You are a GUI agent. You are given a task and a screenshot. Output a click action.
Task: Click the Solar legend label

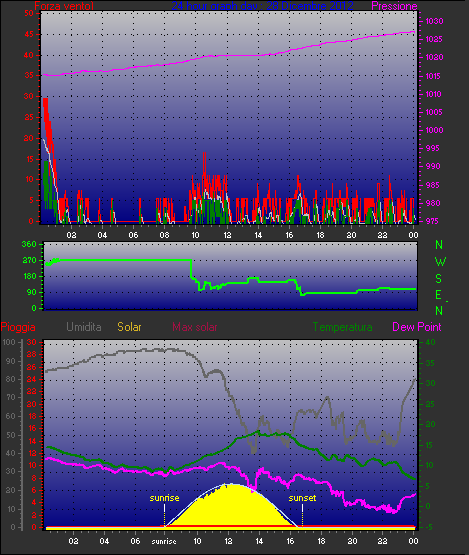(129, 327)
